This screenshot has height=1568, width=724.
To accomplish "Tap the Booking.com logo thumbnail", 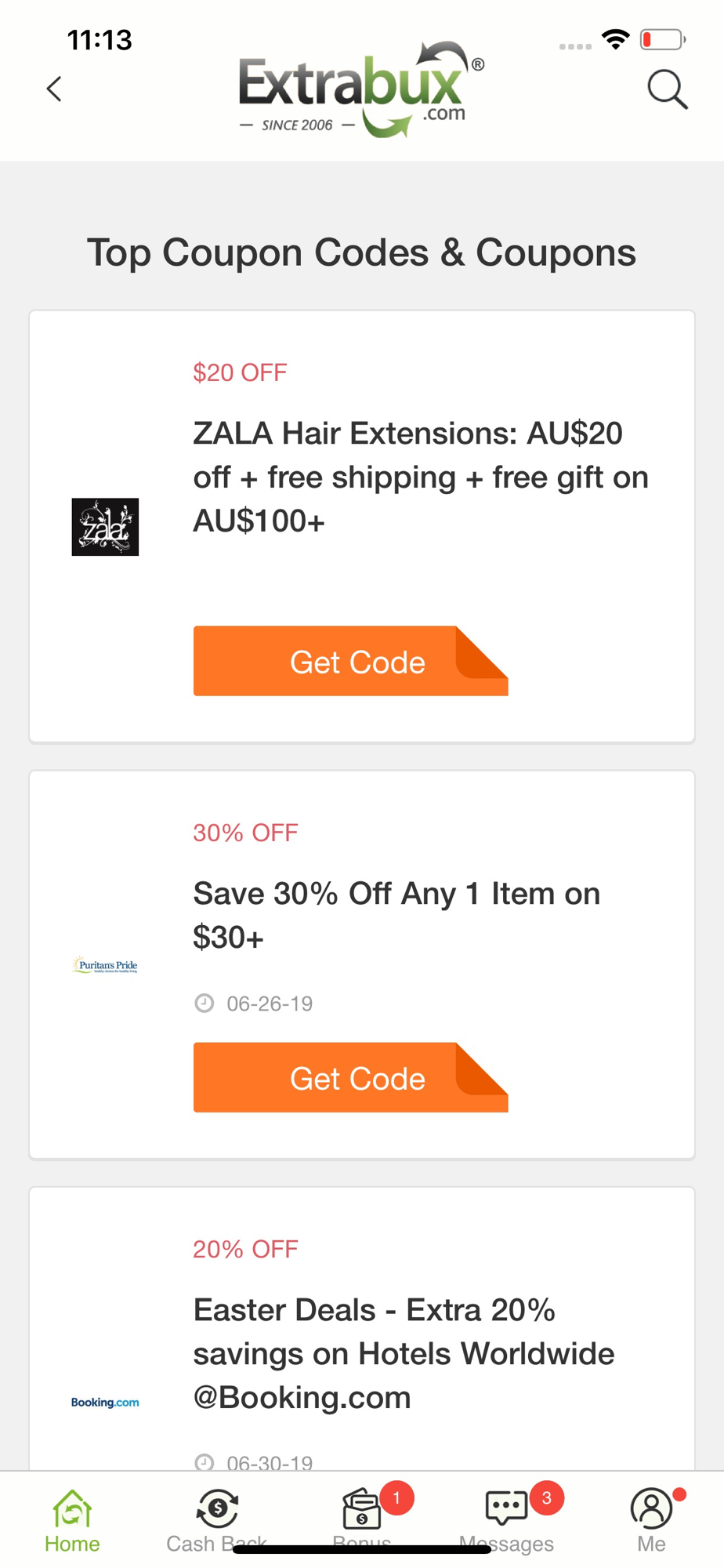I will [105, 1403].
